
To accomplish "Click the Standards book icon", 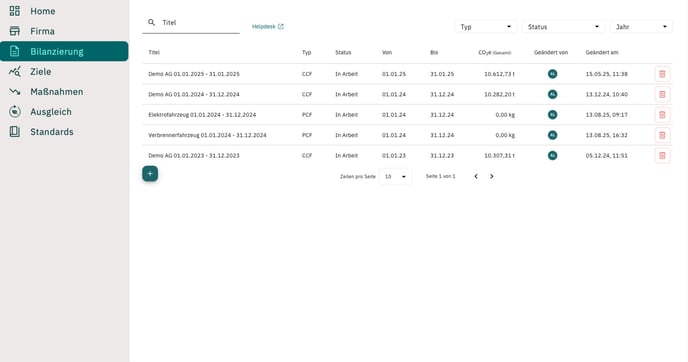I will click(14, 132).
